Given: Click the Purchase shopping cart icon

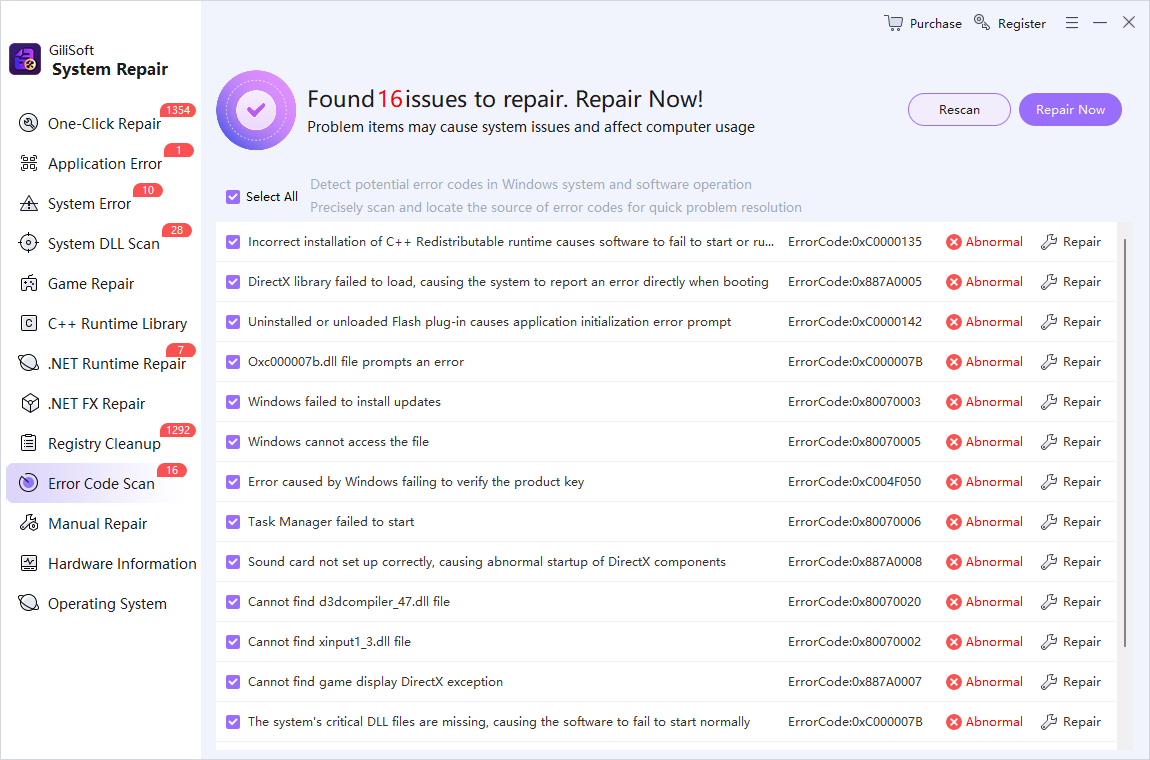Looking at the screenshot, I should coord(893,23).
